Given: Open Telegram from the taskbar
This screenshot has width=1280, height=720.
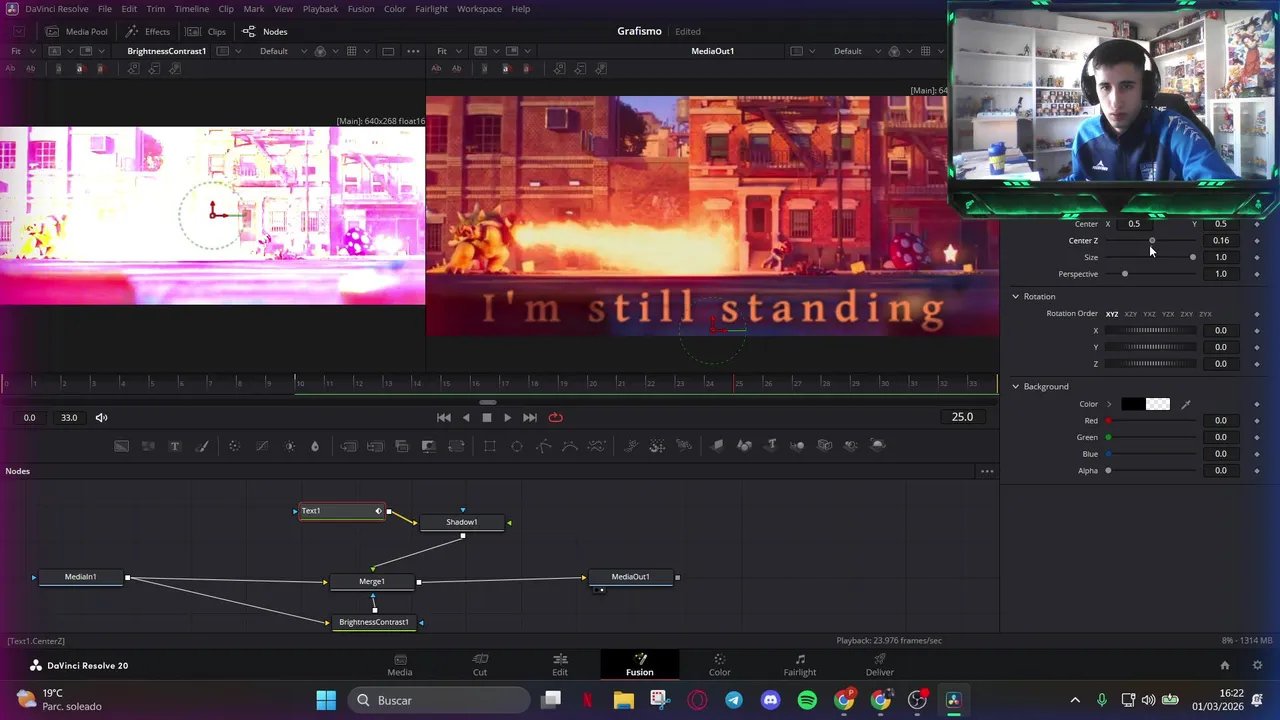Looking at the screenshot, I should point(734,700).
